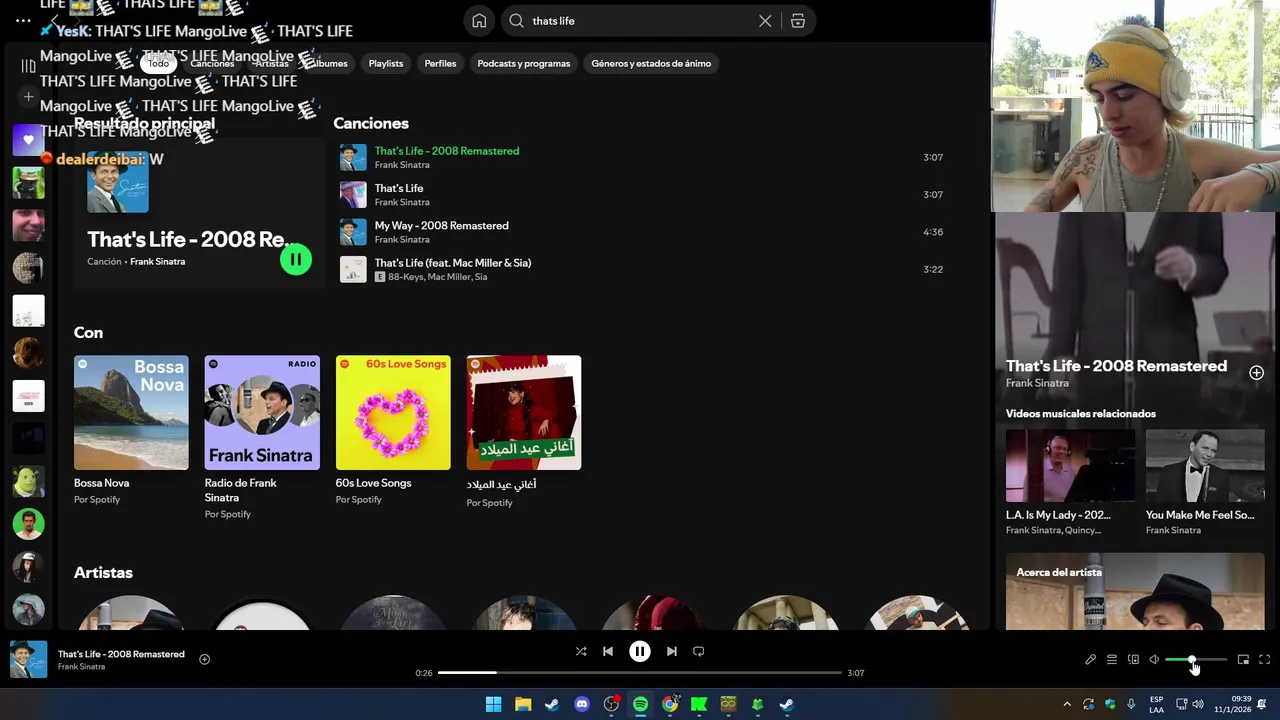Viewport: 1280px width, 720px height.
Task: Show hidden tray icons chevron
Action: (1066, 704)
